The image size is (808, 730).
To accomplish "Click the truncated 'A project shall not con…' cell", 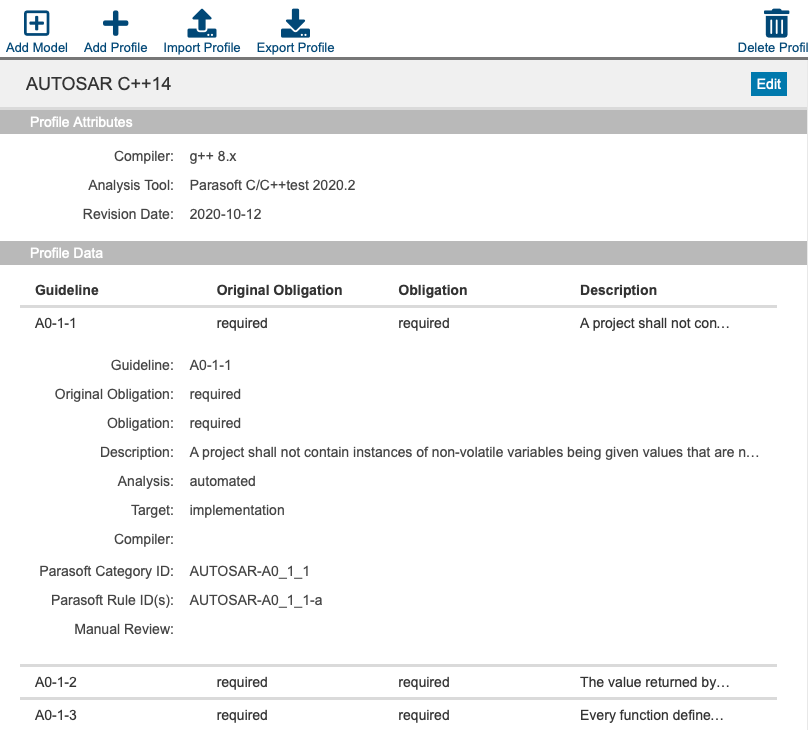I will [654, 323].
